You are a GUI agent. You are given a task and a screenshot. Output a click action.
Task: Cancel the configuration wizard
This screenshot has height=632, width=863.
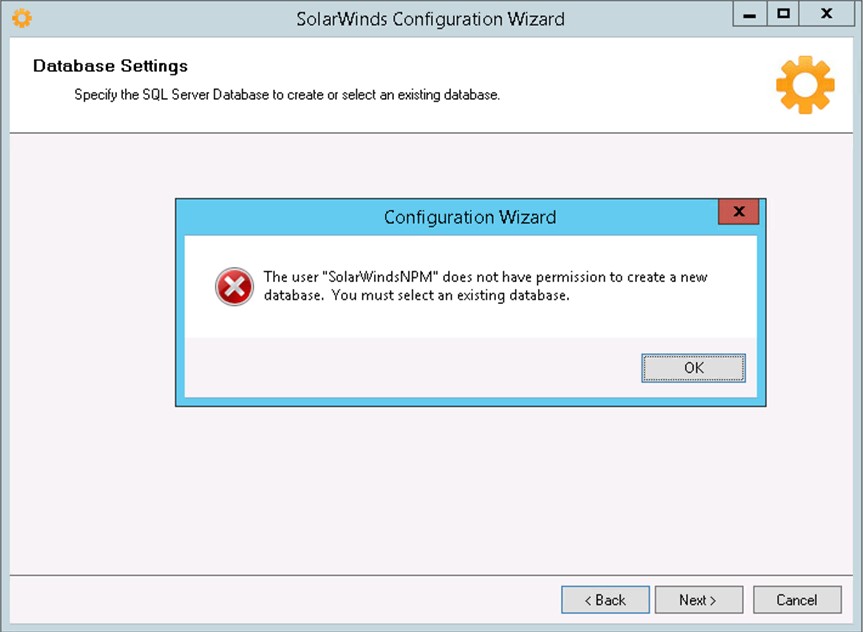coord(796,600)
